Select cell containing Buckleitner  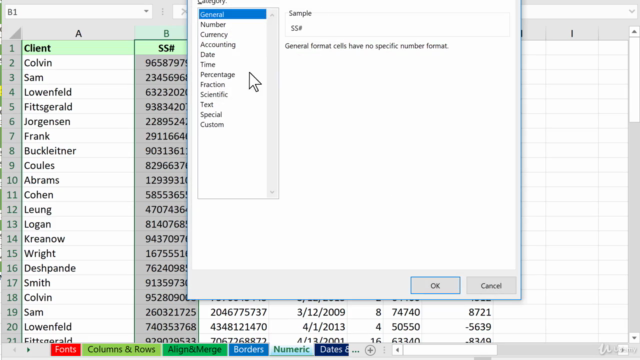78,151
